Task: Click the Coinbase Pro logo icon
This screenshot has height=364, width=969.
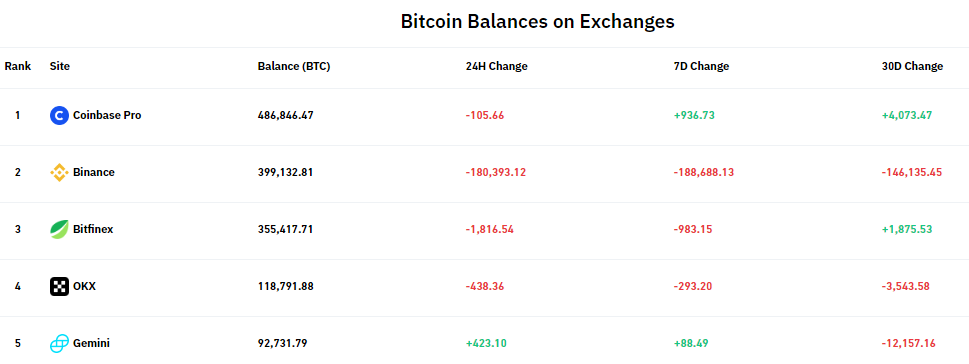Action: pos(59,115)
